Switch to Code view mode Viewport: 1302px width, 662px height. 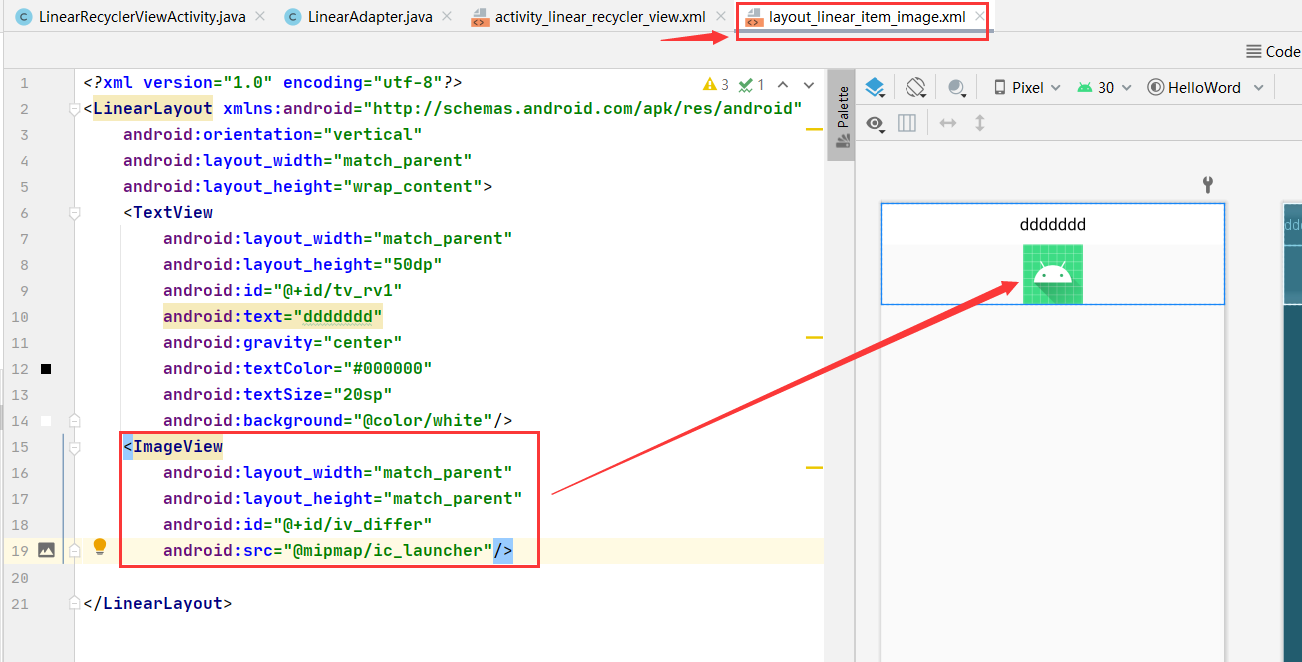coord(1273,52)
